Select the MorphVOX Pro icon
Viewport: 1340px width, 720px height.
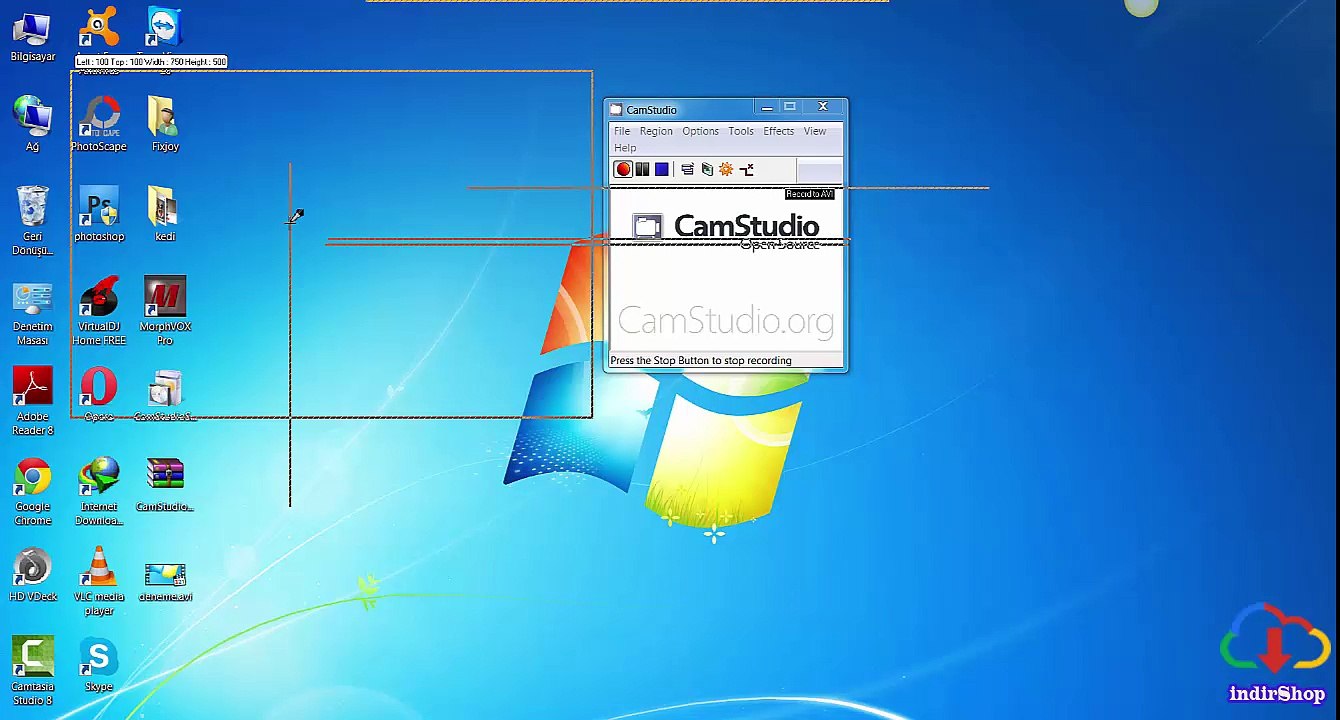coord(165,311)
